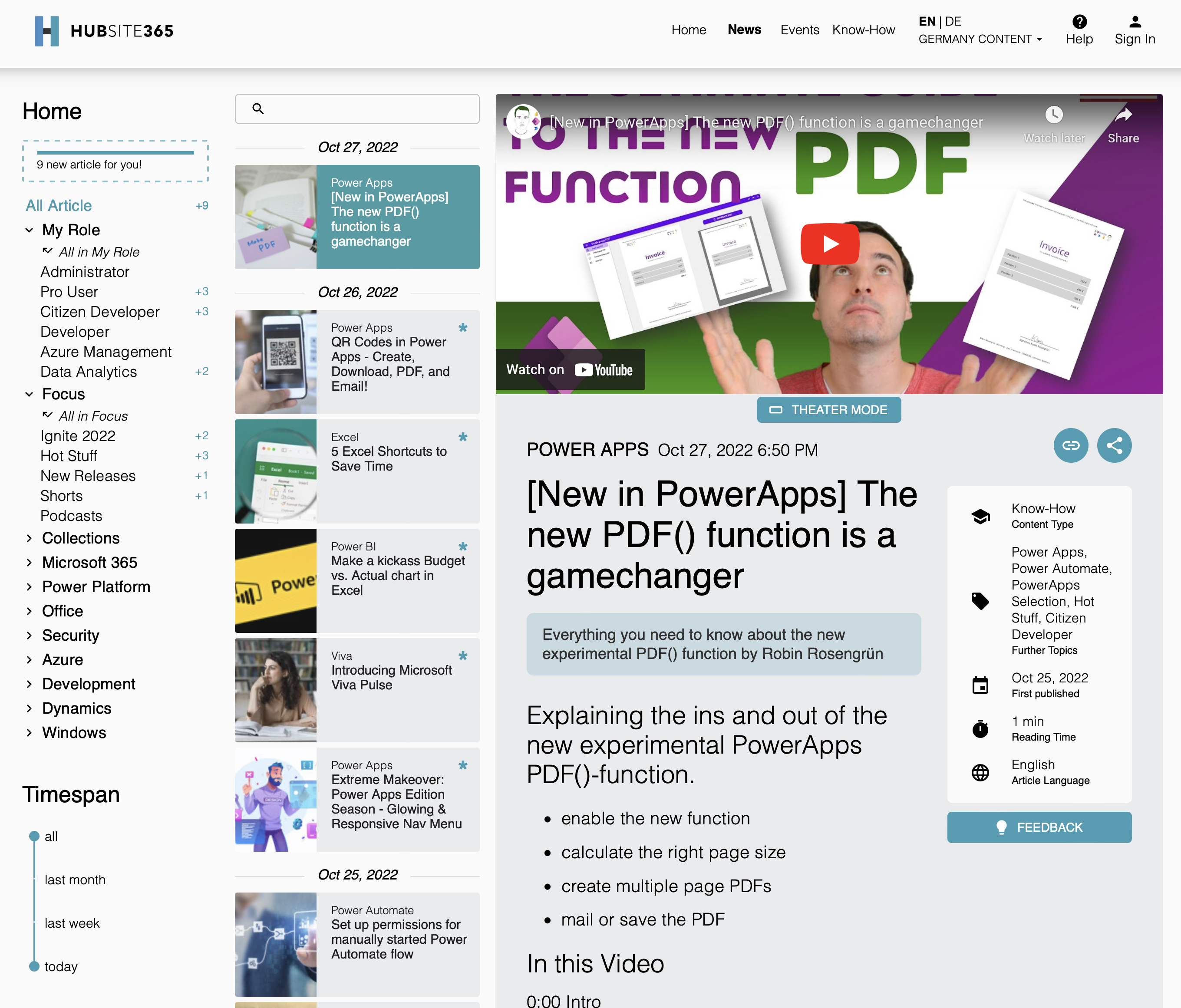
Task: Collapse the My Role section
Action: pyautogui.click(x=29, y=230)
